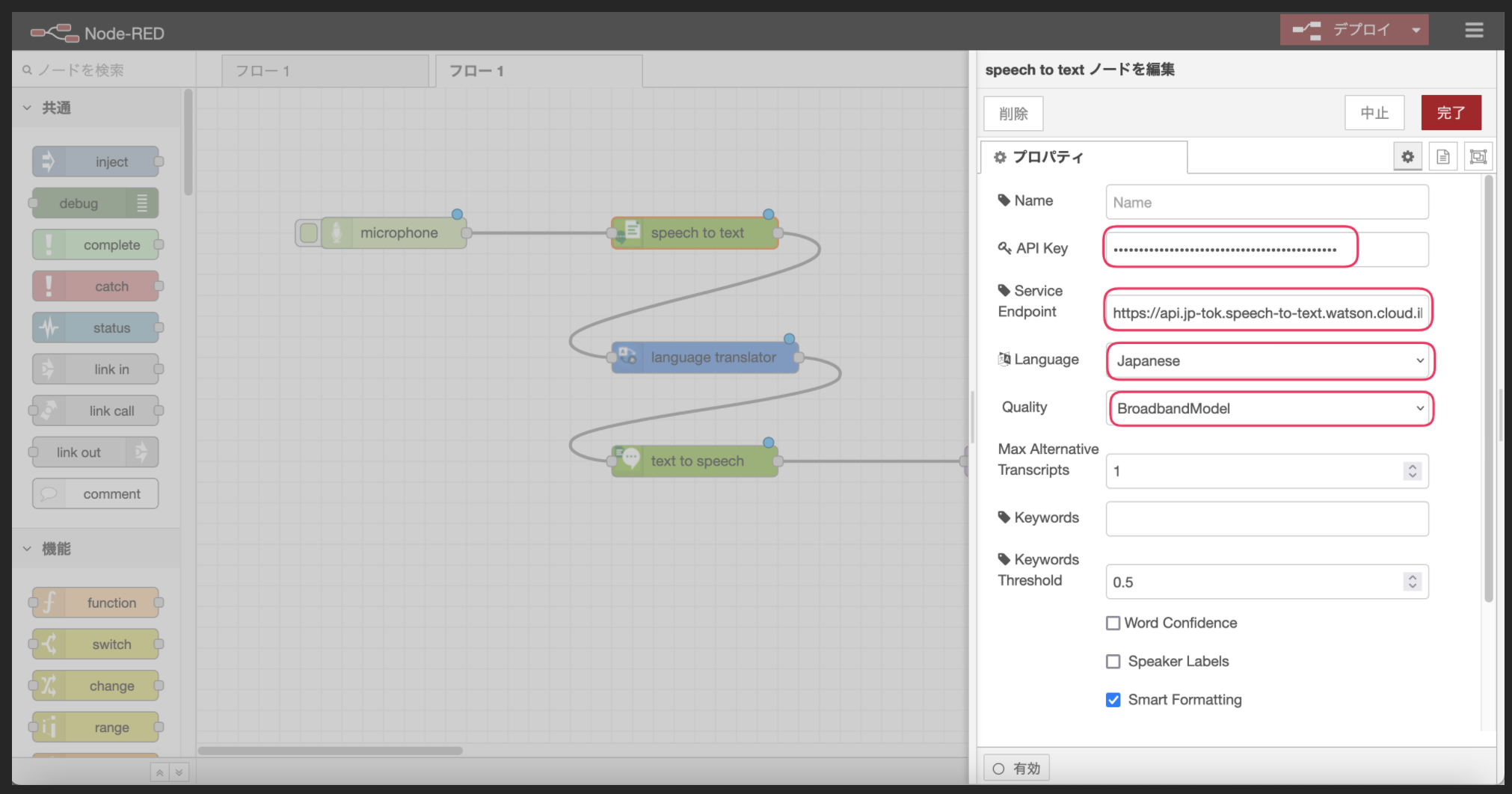The image size is (1512, 794).
Task: Click the palette vertical scrollbar
Action: point(188,142)
